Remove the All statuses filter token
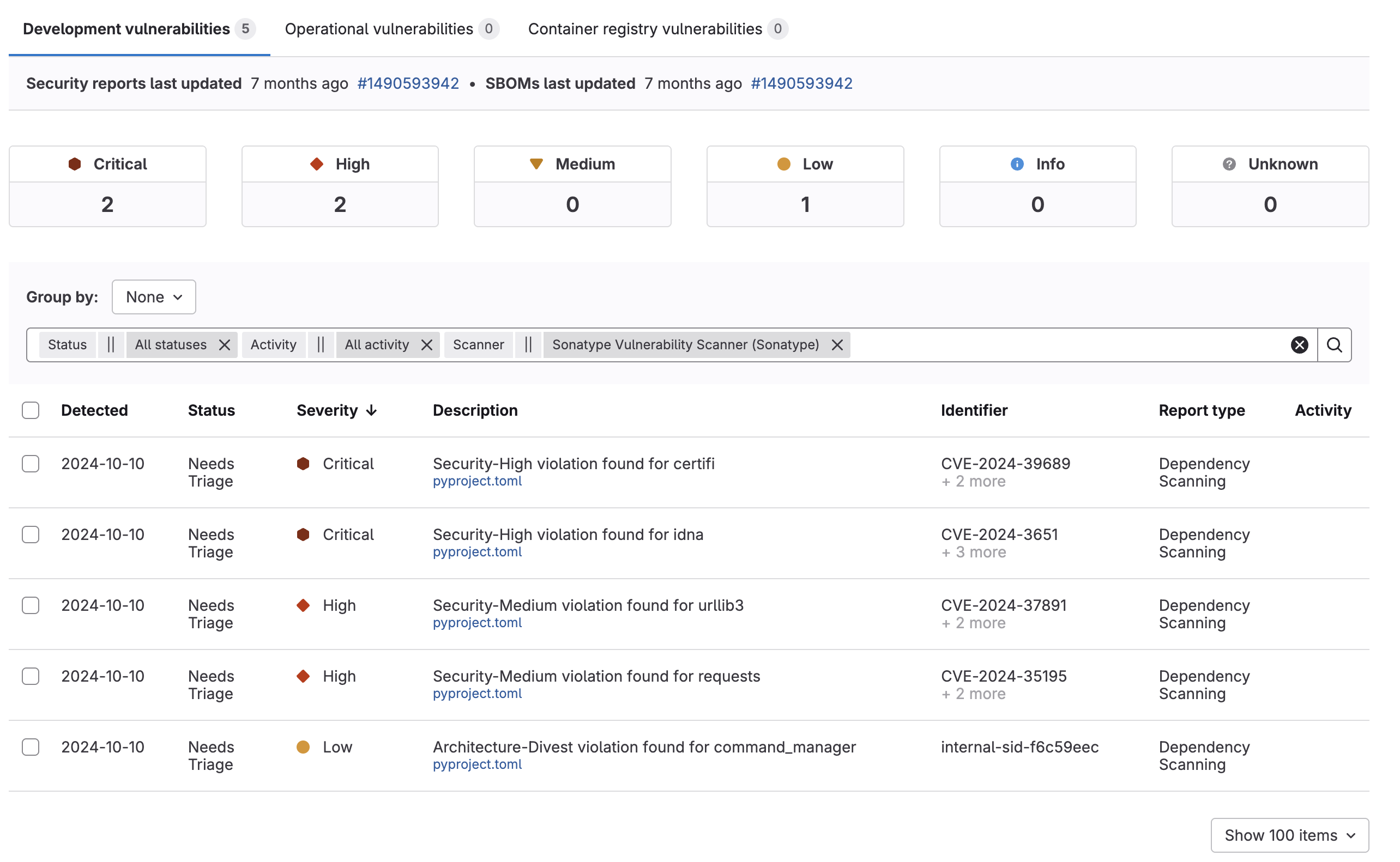This screenshot has width=1400, height=862. point(225,345)
